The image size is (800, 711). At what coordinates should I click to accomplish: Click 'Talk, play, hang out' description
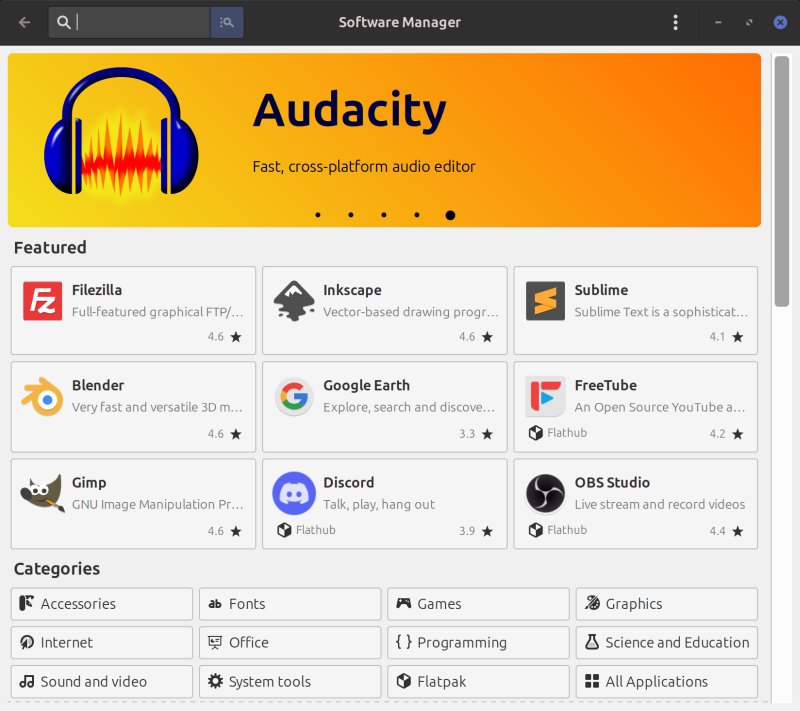[379, 504]
